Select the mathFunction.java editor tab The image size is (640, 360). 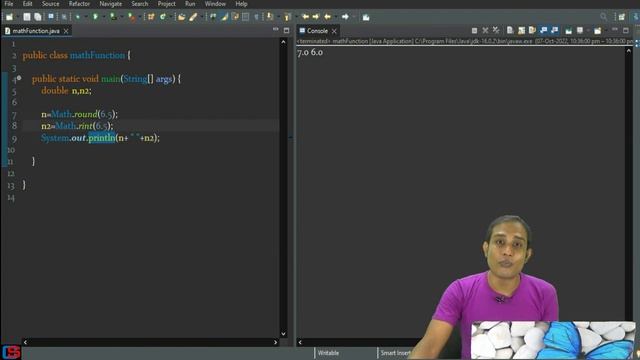tap(36, 31)
